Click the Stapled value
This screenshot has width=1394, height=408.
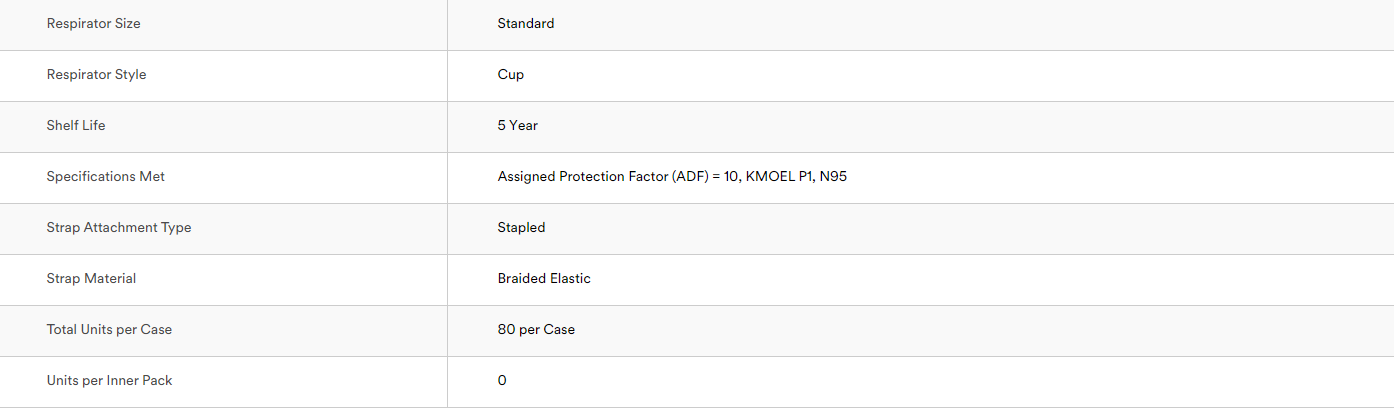click(521, 228)
